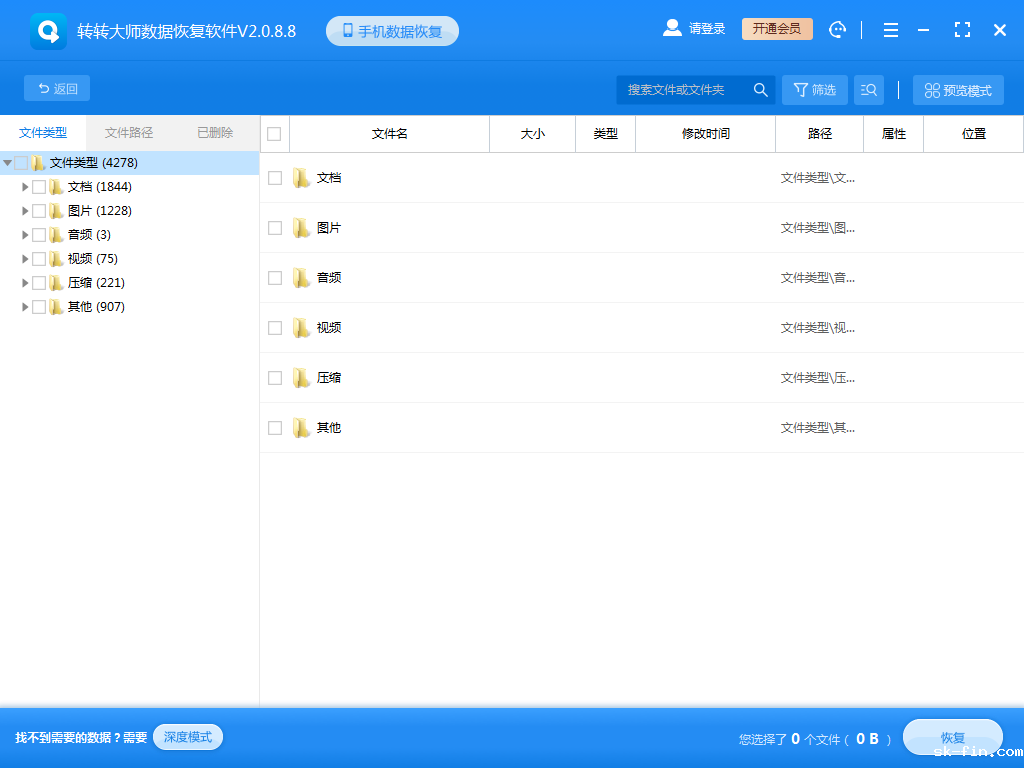Open the advanced search icon beside the filter
This screenshot has height=768, width=1024.
pyautogui.click(x=868, y=89)
